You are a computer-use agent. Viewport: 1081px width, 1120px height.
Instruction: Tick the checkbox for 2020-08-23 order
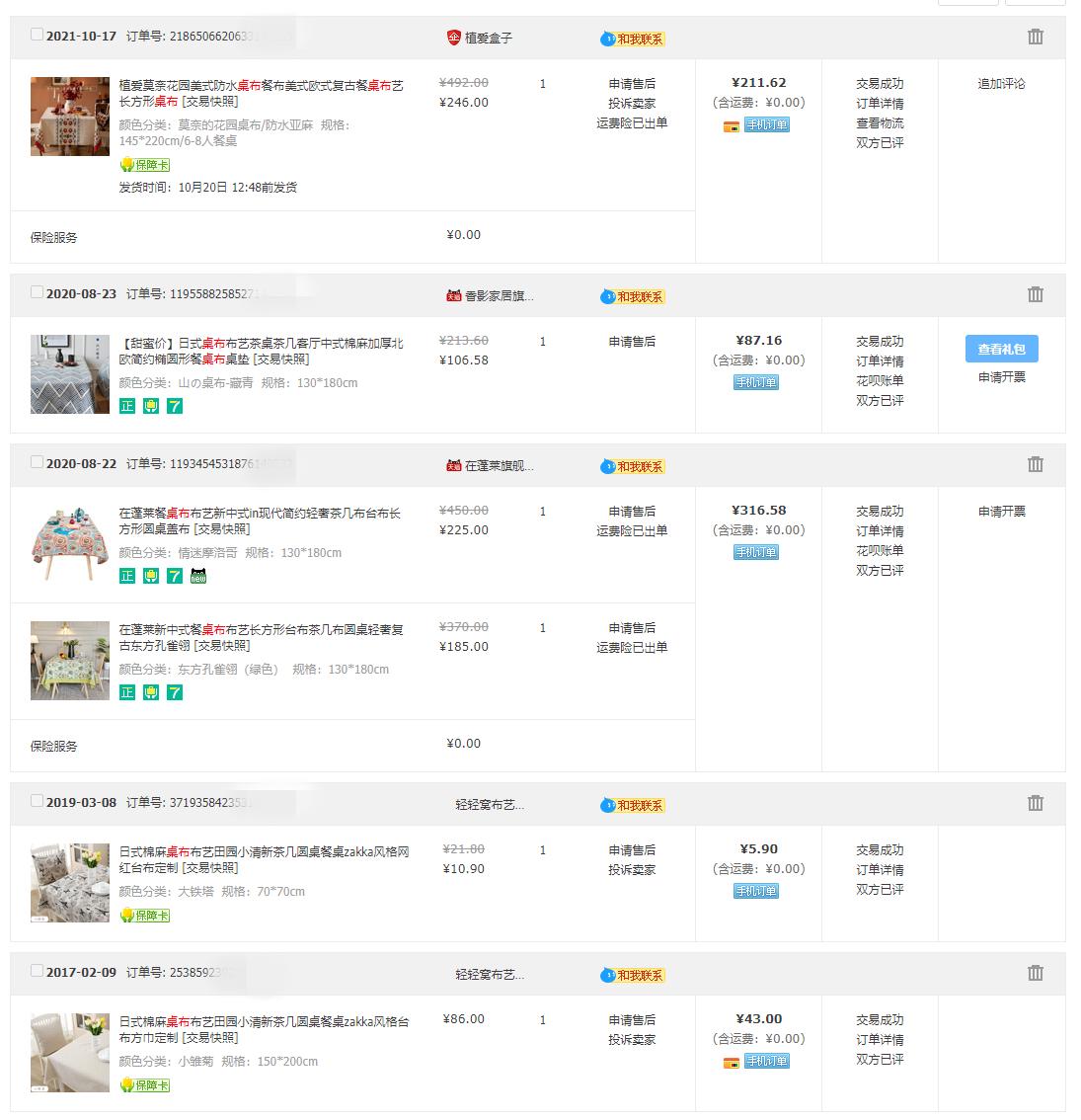pos(37,292)
